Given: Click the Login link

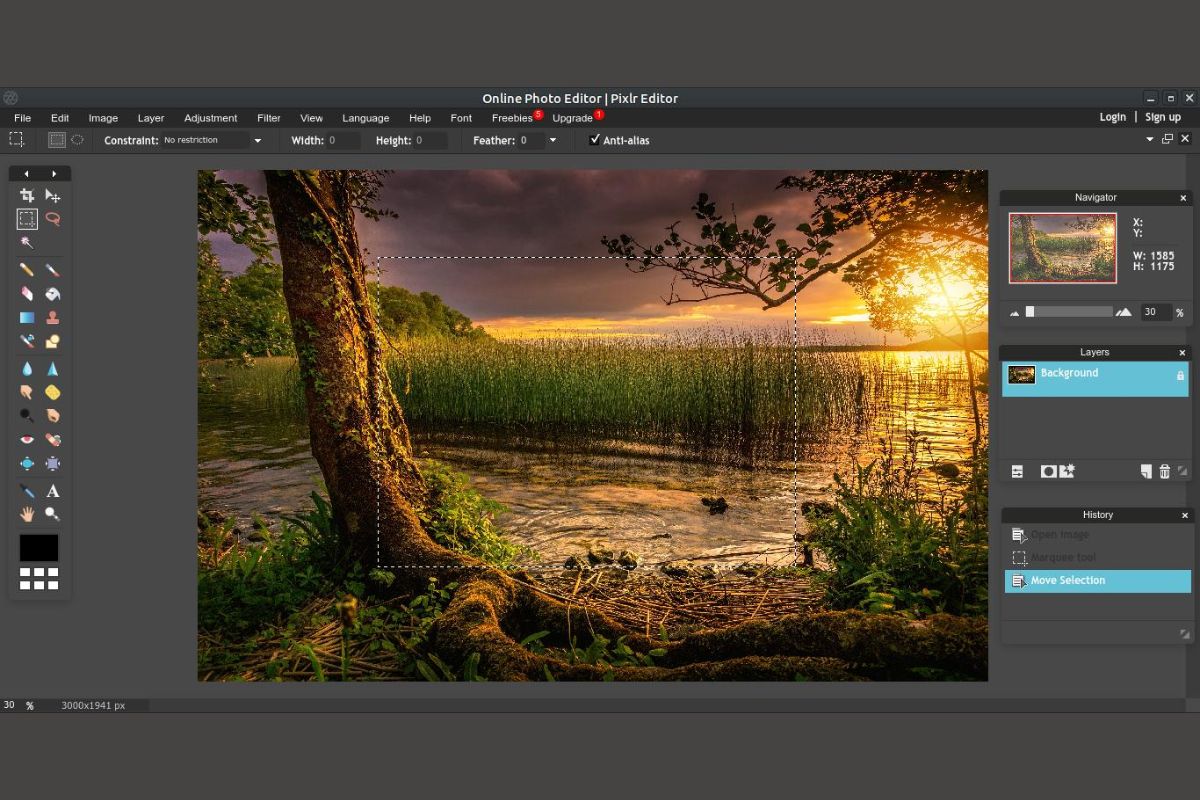Looking at the screenshot, I should (1112, 117).
